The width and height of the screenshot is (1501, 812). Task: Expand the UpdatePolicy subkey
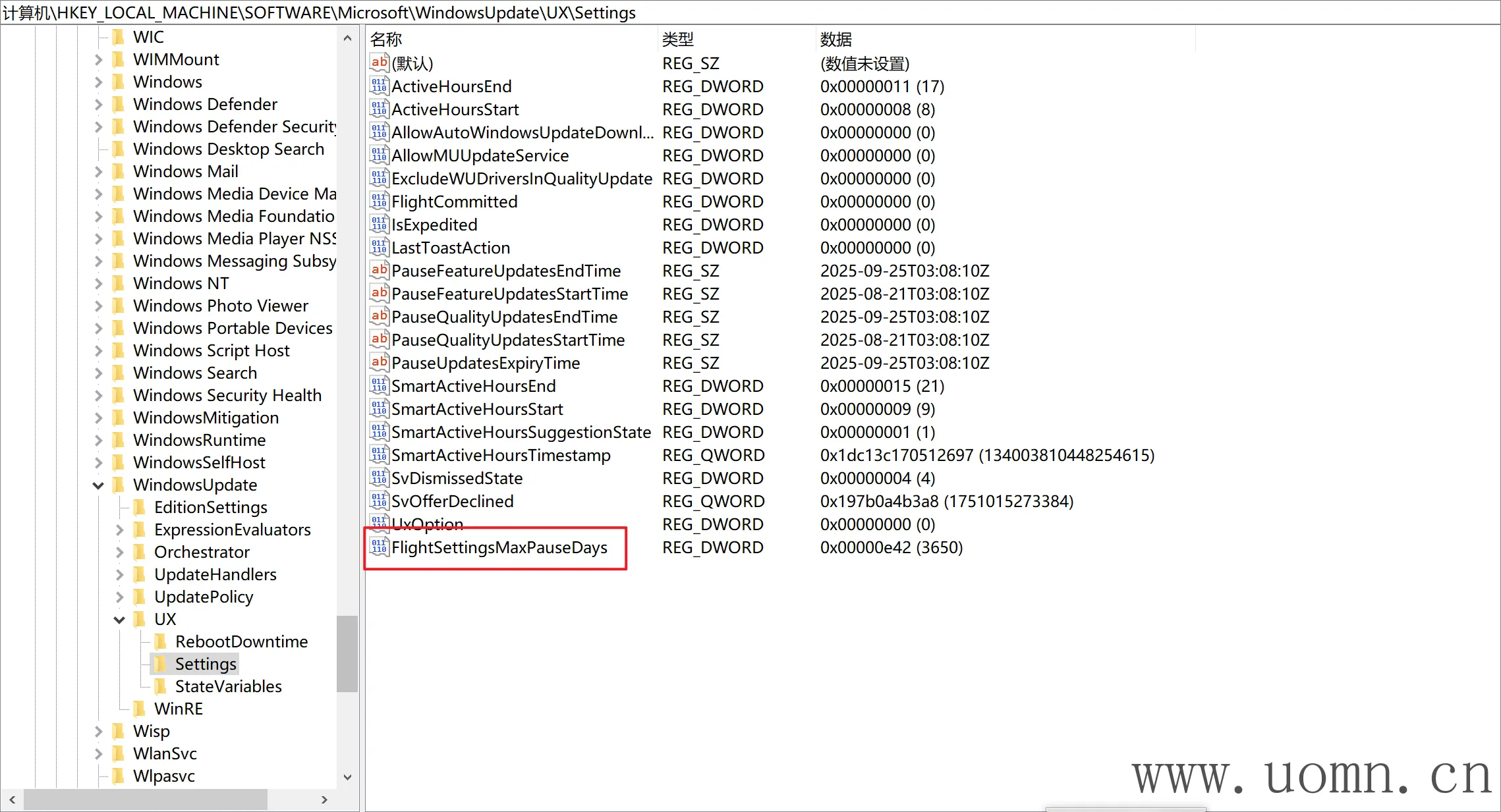119,597
